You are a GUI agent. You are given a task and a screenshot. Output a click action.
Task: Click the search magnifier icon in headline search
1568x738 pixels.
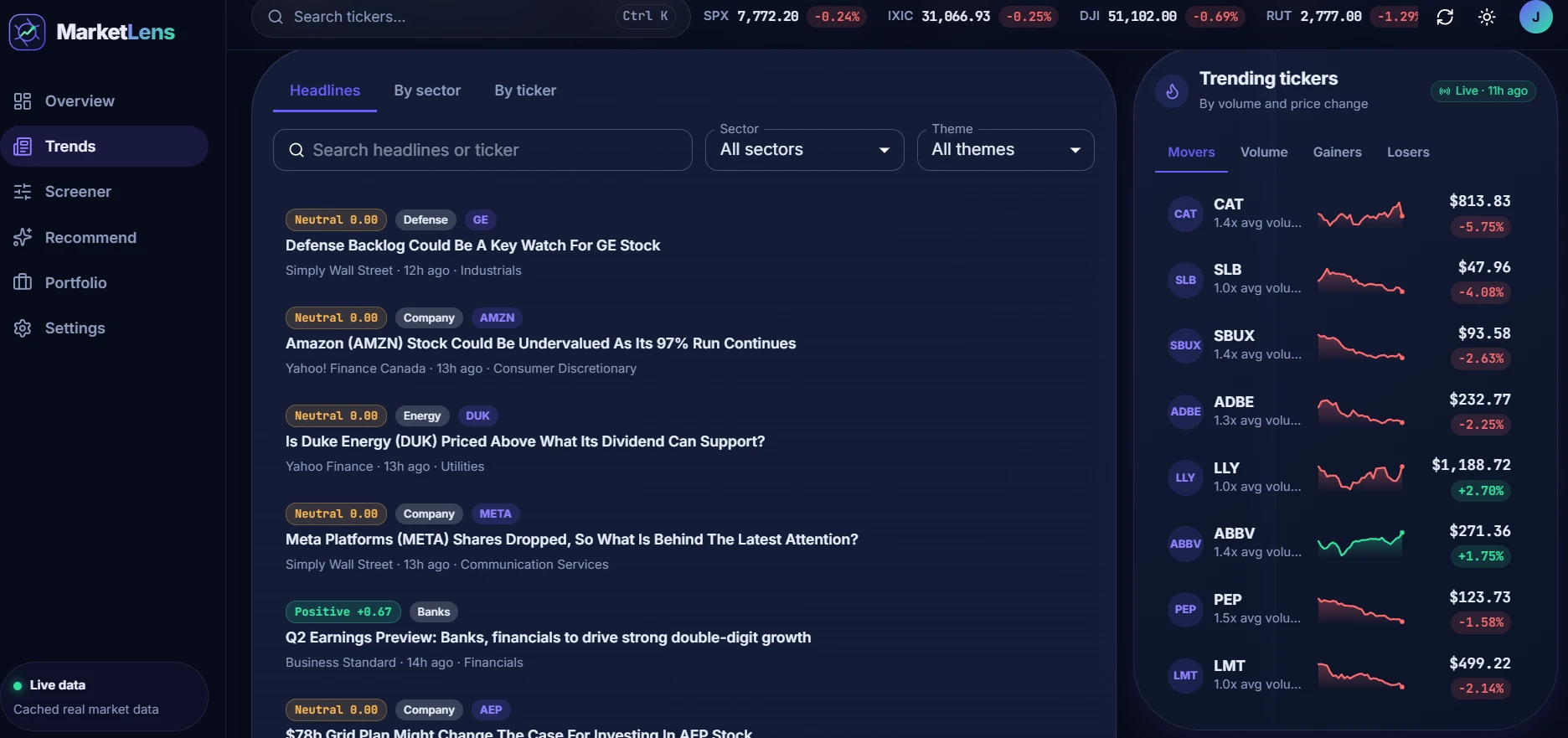pyautogui.click(x=297, y=151)
